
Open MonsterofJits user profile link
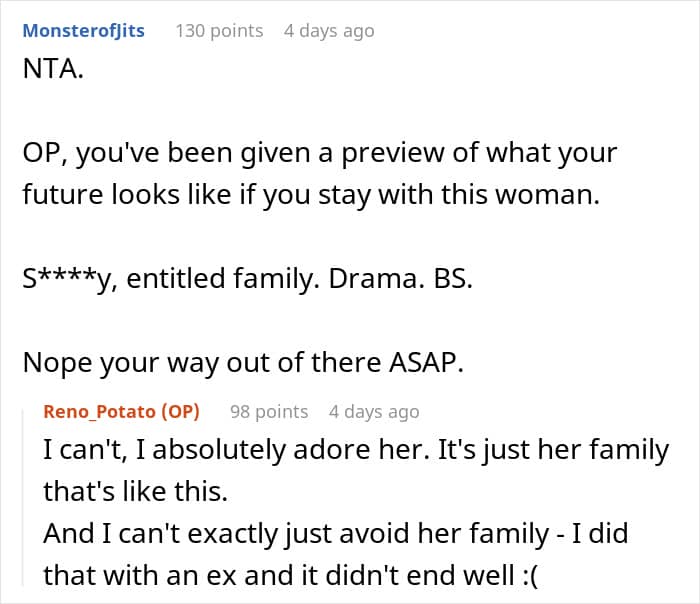83,31
